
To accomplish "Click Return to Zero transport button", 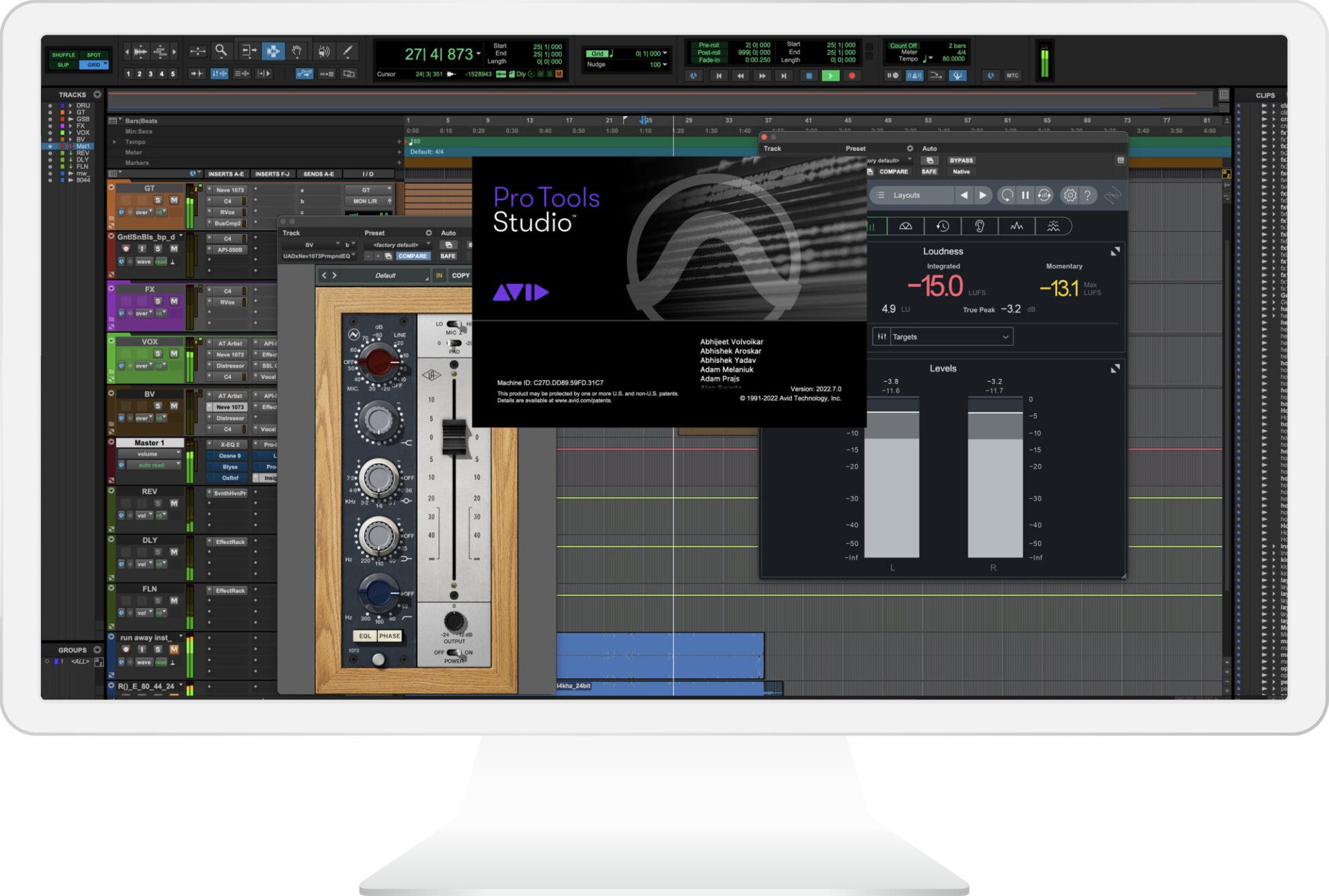I will (719, 76).
